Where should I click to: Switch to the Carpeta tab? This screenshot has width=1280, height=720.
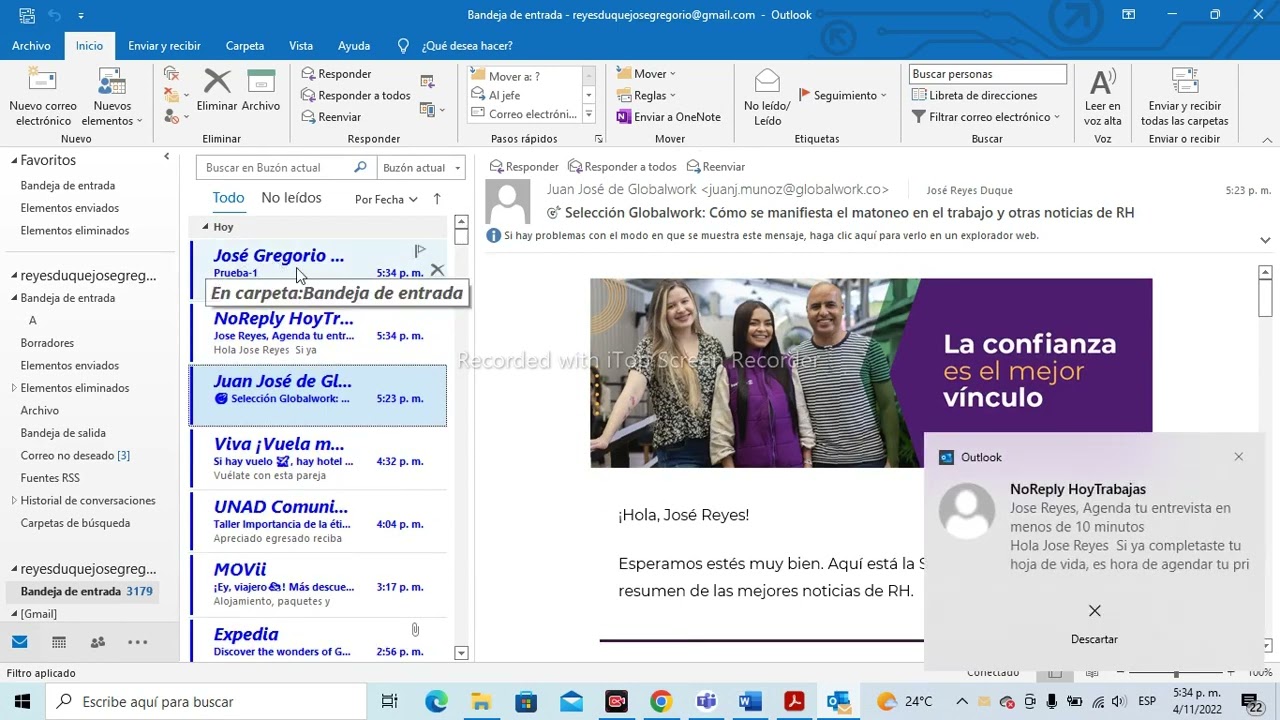(x=245, y=46)
